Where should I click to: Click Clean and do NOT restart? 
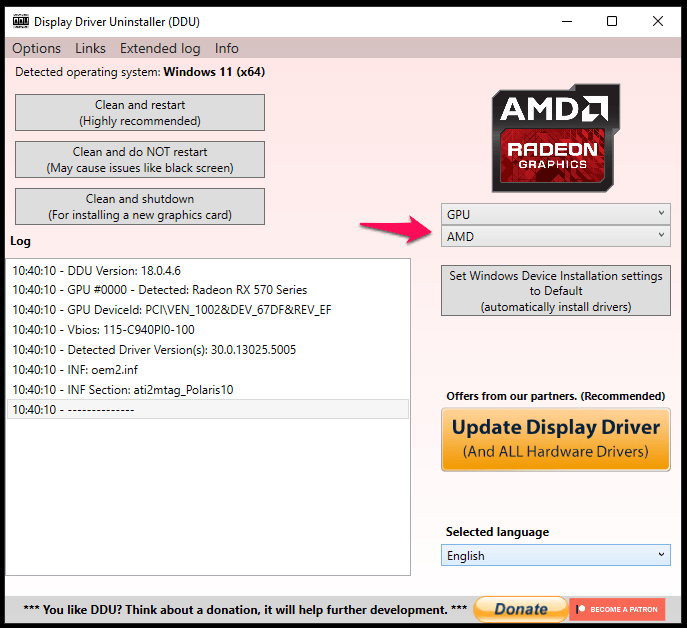140,160
